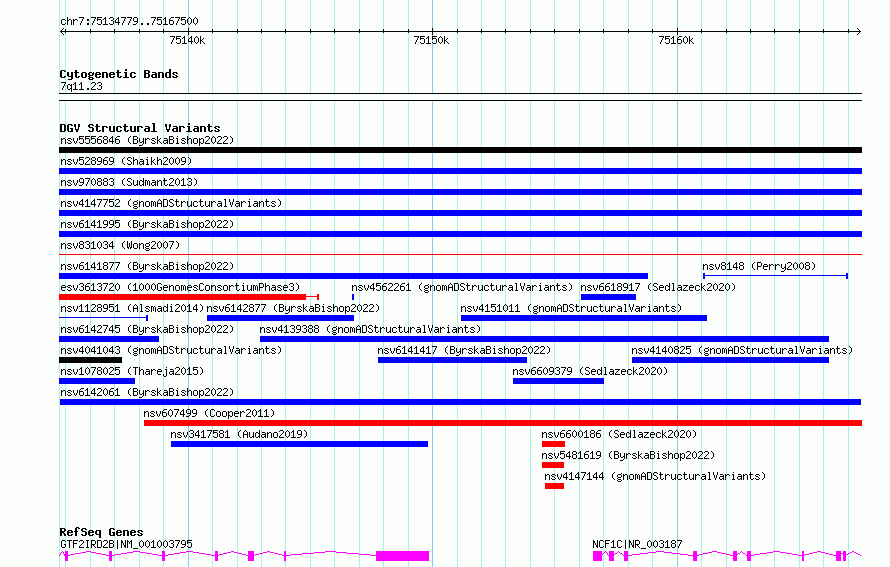Open nsv6142877 (ByrskaBishop2022) label
Viewport: 890px width, 567px height.
[293, 308]
